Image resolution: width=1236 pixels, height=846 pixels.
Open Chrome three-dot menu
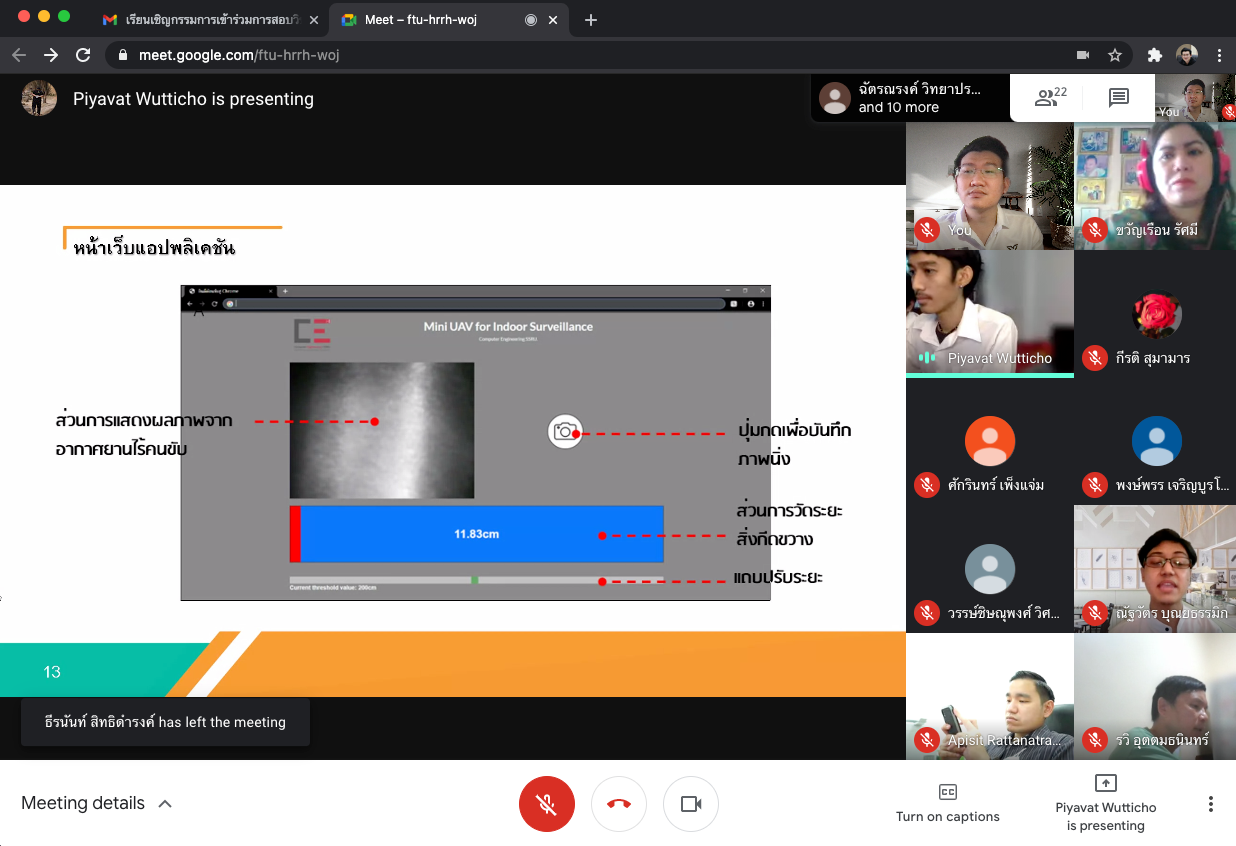(1219, 55)
